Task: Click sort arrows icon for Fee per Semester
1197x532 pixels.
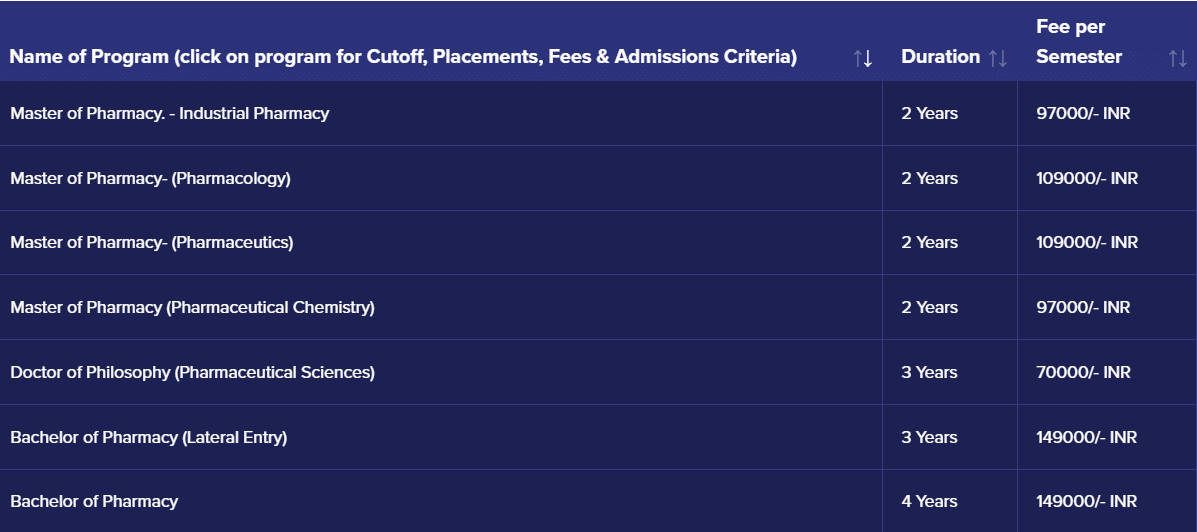Action: [x=1177, y=58]
